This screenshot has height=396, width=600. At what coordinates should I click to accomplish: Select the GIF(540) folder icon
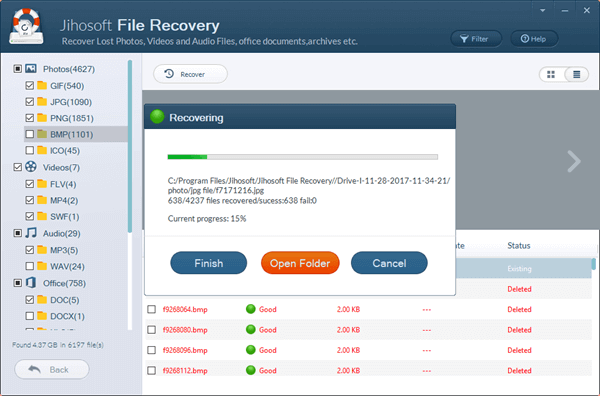[x=42, y=85]
